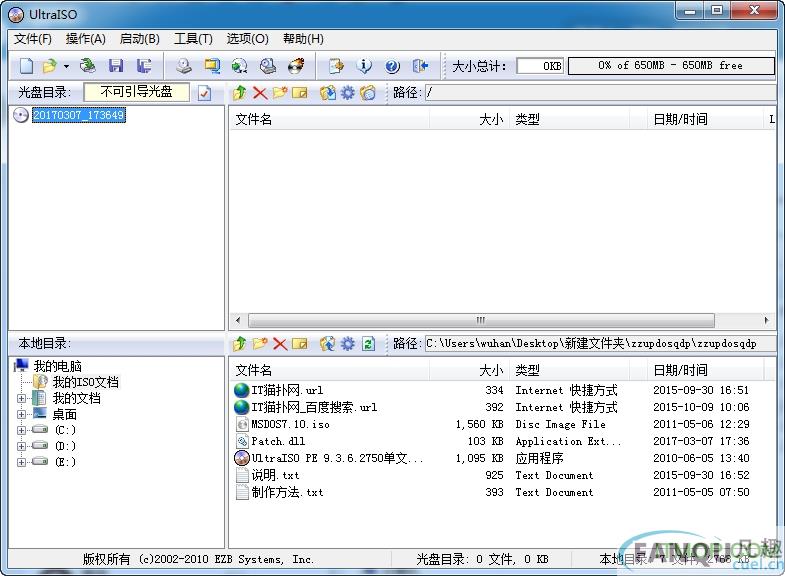Image resolution: width=785 pixels, height=576 pixels.
Task: Click the horizontal scrollbar thumb in disc pane
Action: pos(481,320)
